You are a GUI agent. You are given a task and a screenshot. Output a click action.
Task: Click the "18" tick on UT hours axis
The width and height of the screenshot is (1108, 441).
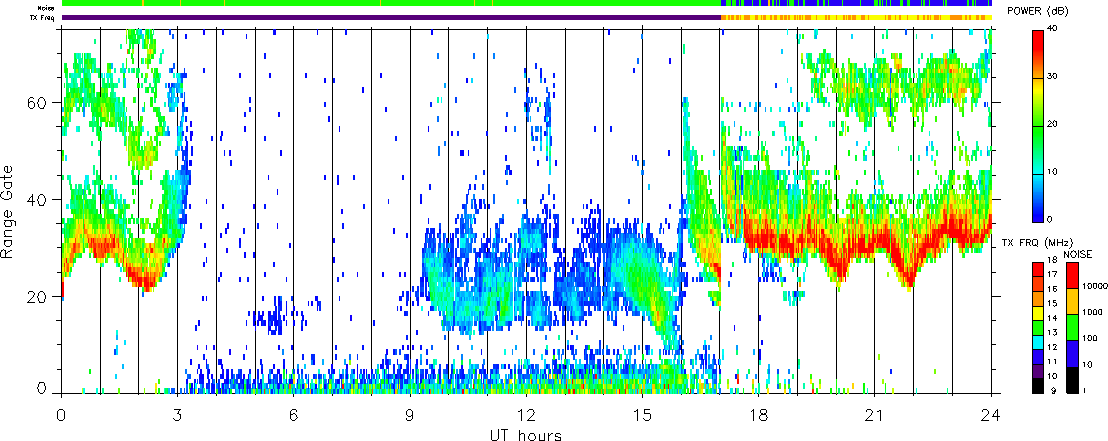point(758,414)
